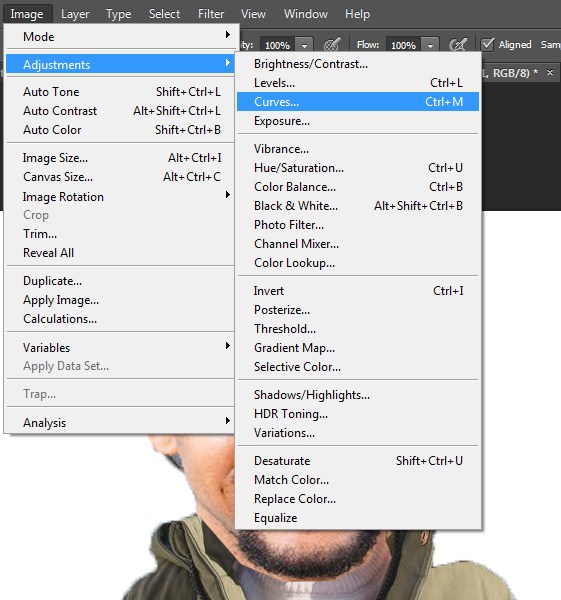
Task: Expand the Mode submenu
Action: pos(120,37)
